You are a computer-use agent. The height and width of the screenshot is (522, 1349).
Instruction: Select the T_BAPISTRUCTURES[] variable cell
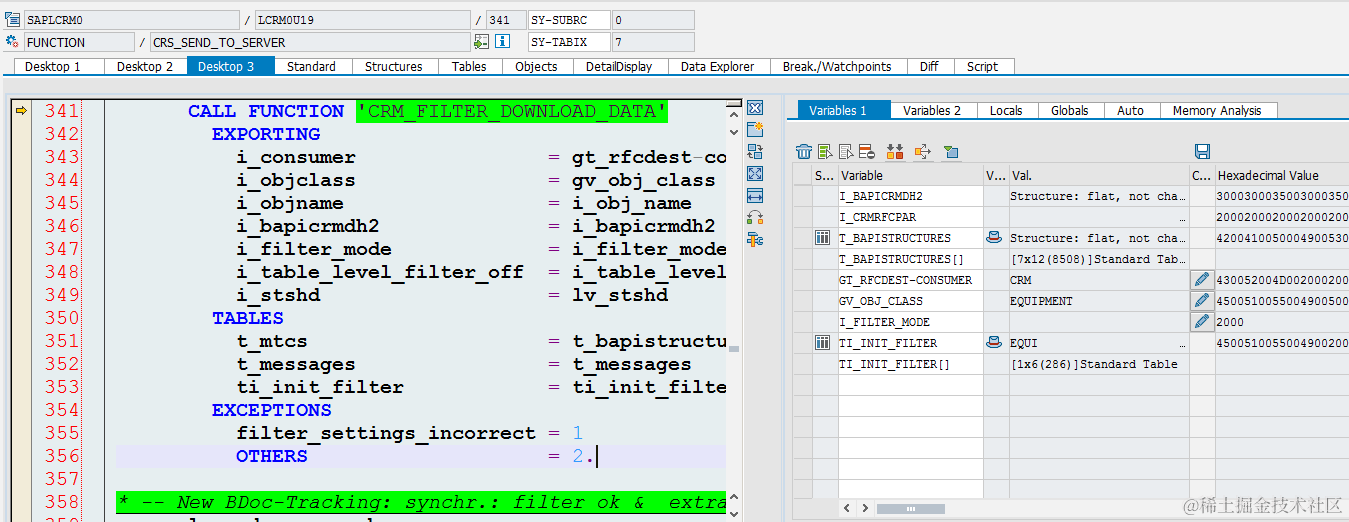910,259
